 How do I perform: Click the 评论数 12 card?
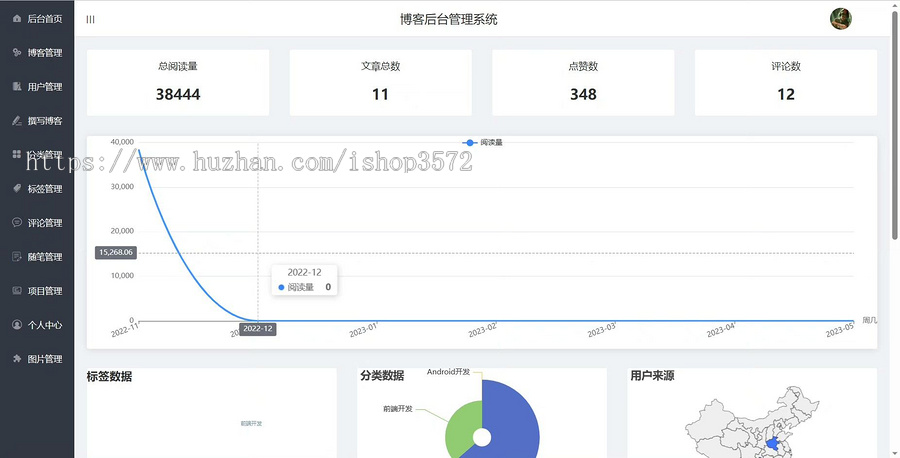pos(786,82)
